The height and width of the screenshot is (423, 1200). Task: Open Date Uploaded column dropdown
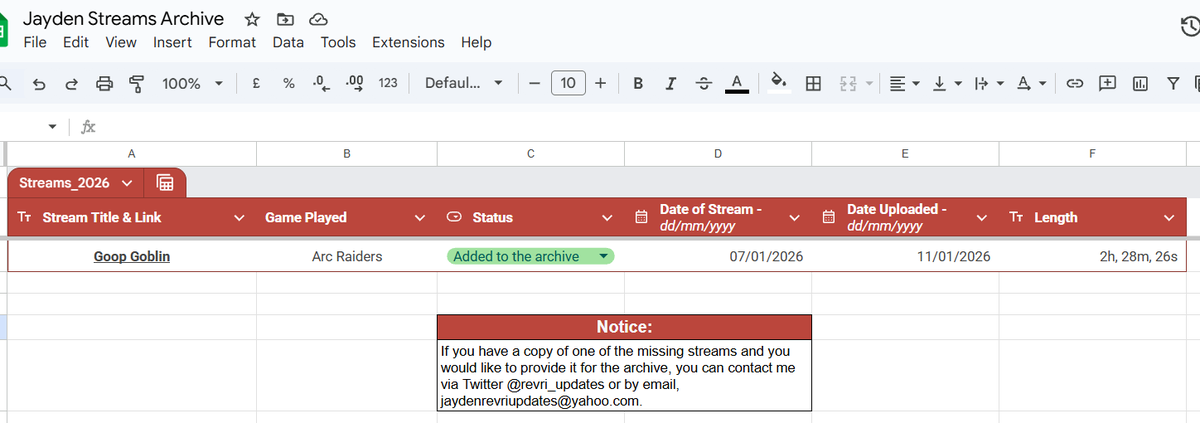[981, 217]
